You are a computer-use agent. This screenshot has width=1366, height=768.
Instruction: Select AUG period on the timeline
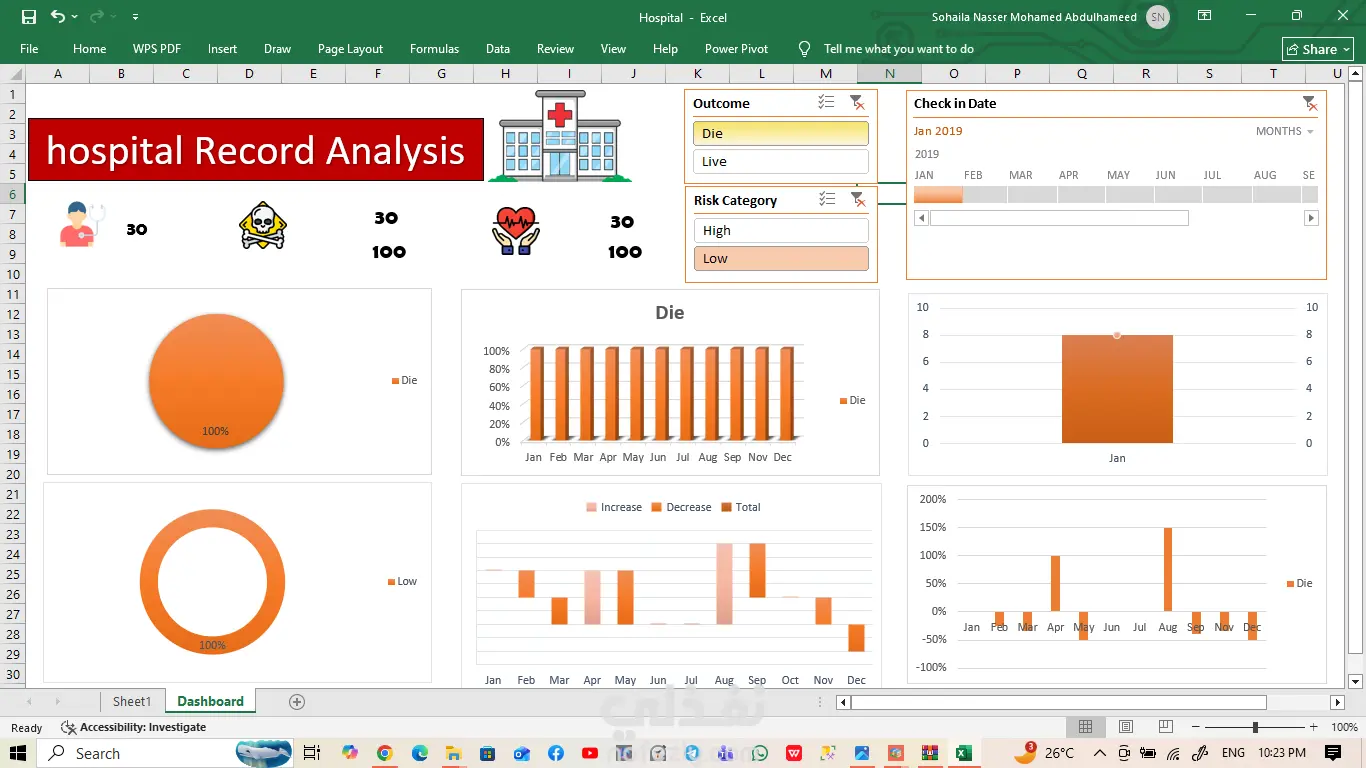[1275, 194]
